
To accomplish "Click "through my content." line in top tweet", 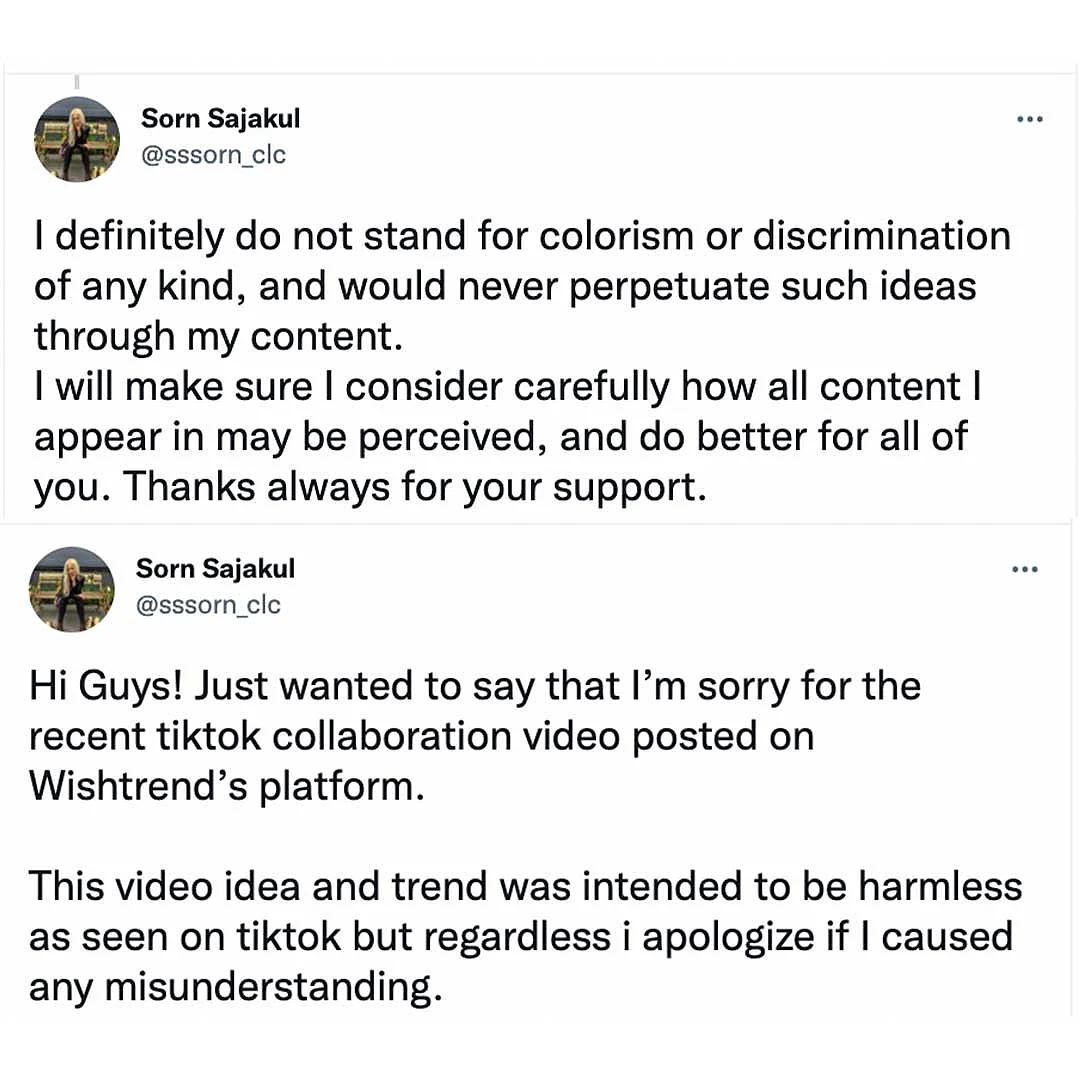I will [218, 338].
